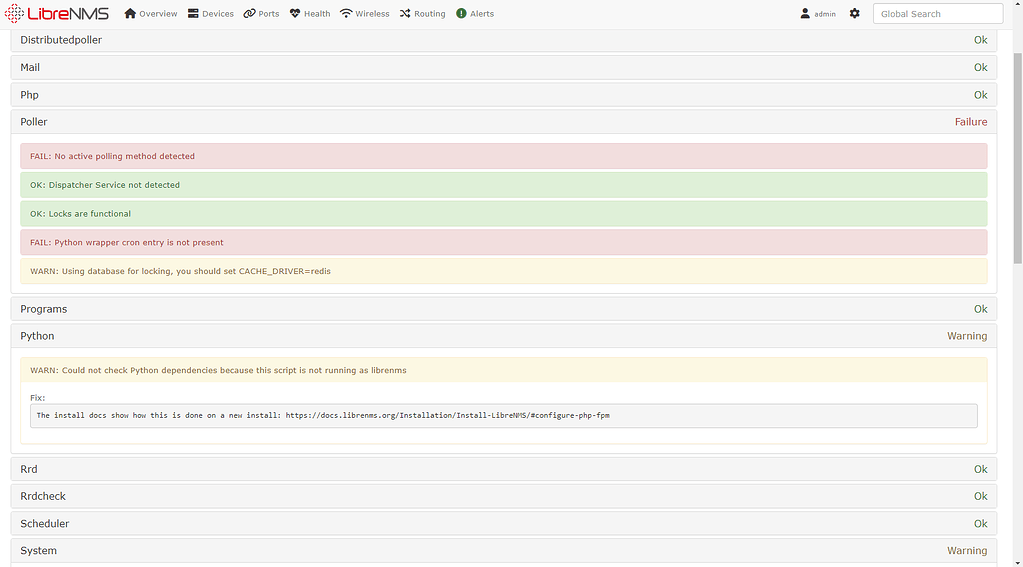Click the Python 'Warning' status
This screenshot has height=567, width=1023.
pos(967,336)
